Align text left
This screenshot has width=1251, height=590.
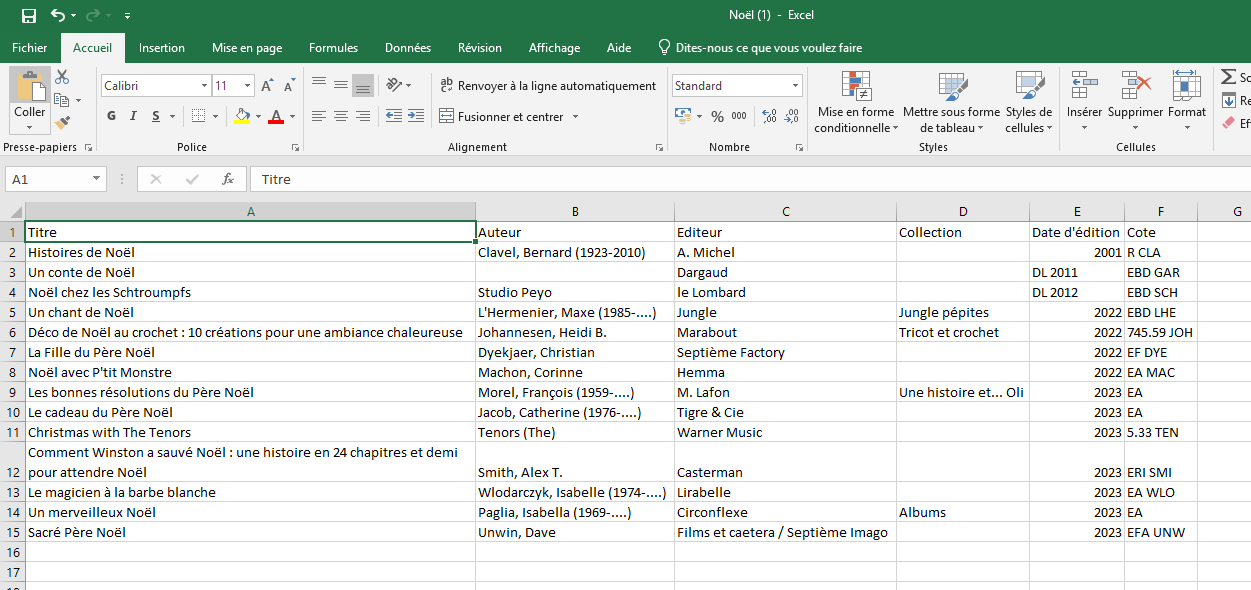[319, 116]
